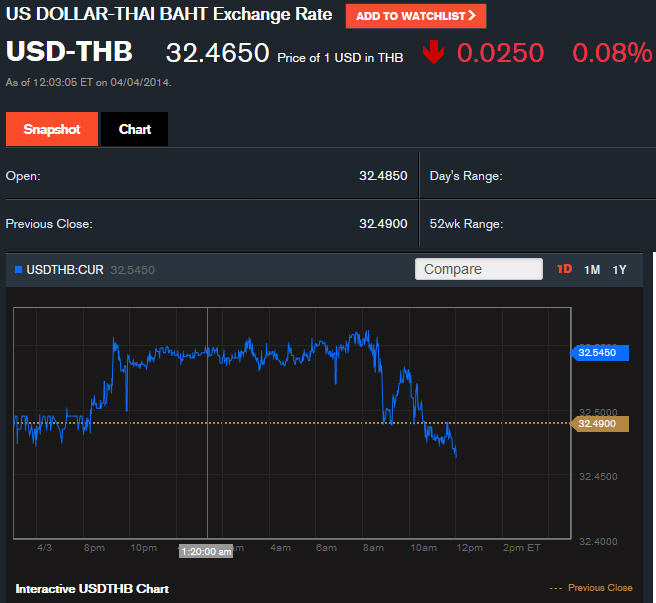Click the 52wk Range label
This screenshot has height=603, width=656.
(x=466, y=224)
